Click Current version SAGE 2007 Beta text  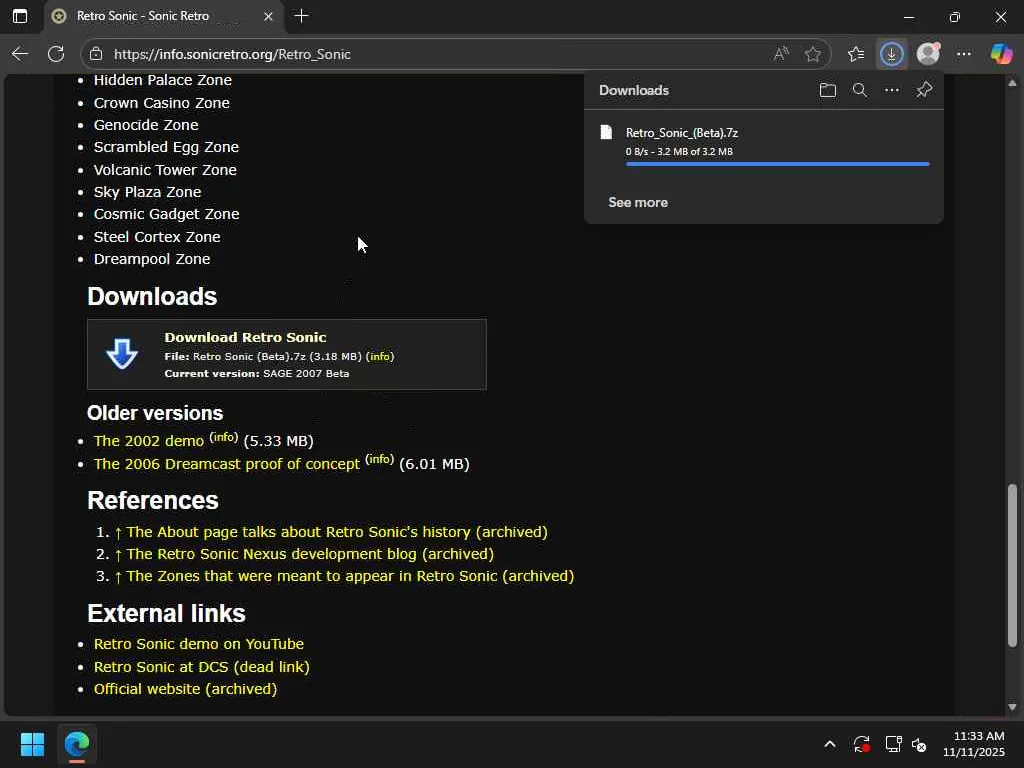(x=257, y=374)
